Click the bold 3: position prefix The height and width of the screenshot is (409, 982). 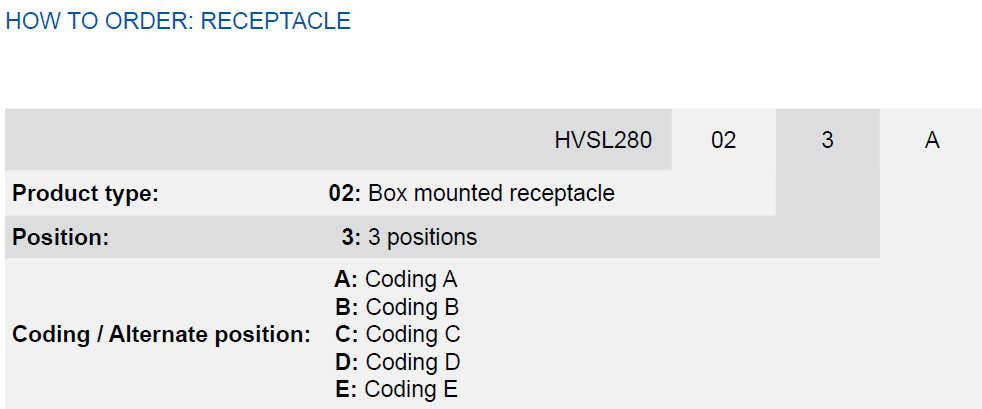pyautogui.click(x=351, y=237)
